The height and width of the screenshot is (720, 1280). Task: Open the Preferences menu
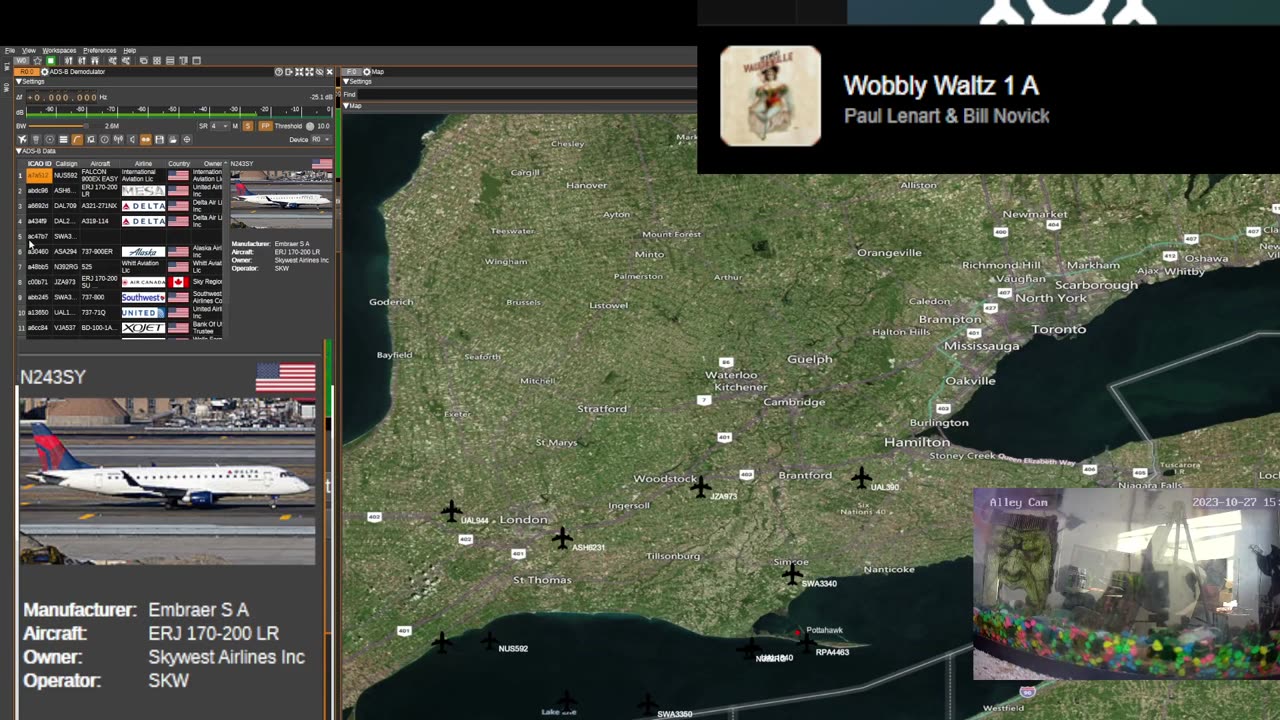pyautogui.click(x=99, y=50)
